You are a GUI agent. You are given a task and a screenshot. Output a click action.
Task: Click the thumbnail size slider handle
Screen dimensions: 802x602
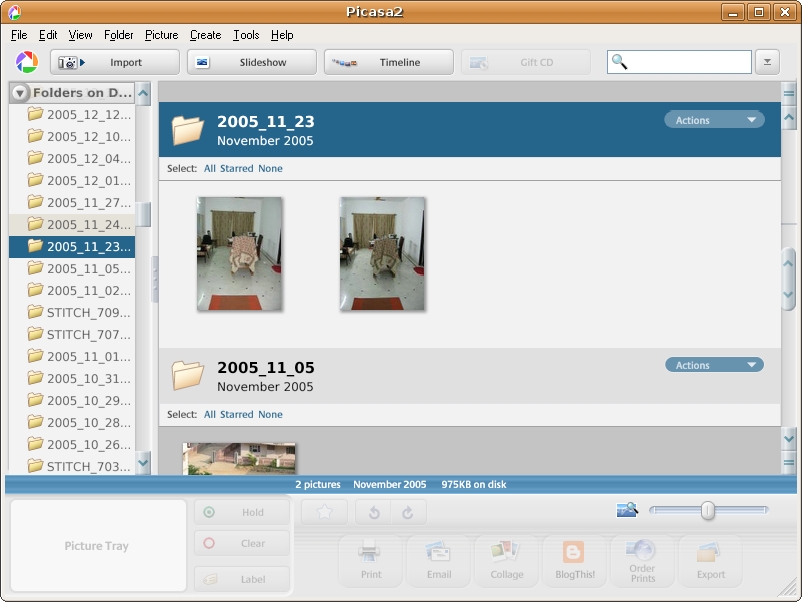(x=708, y=510)
